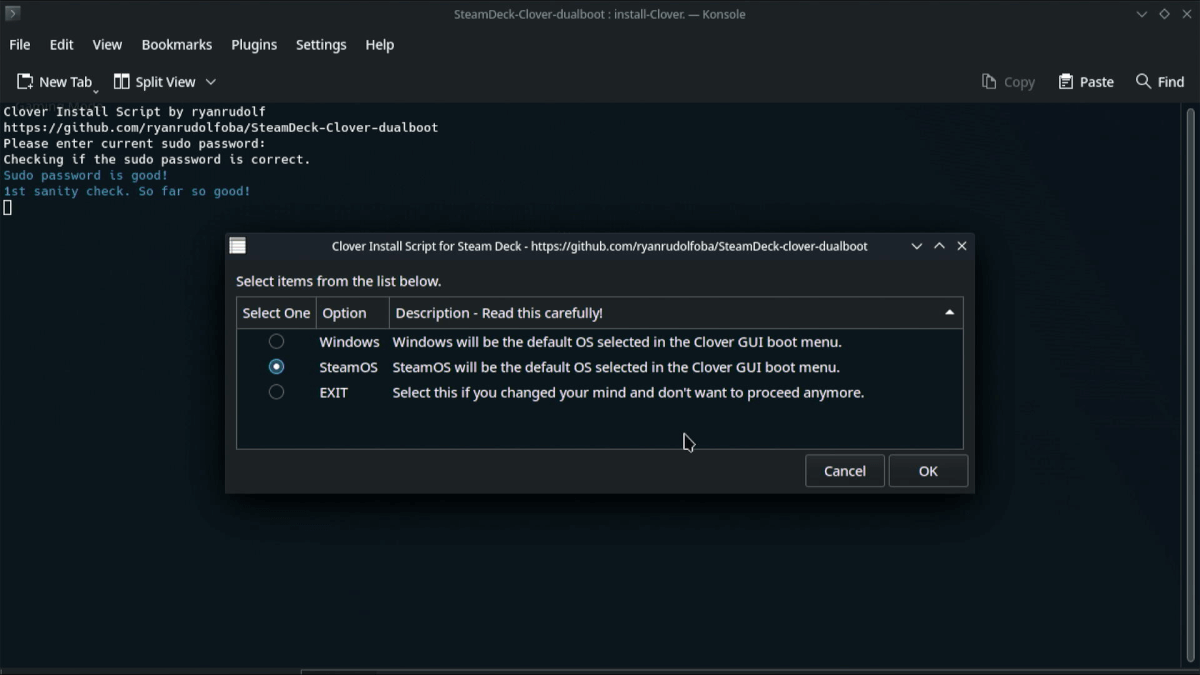Click the GitHub URL line in terminal
Screen dimensions: 1200x675
[x=221, y=127]
